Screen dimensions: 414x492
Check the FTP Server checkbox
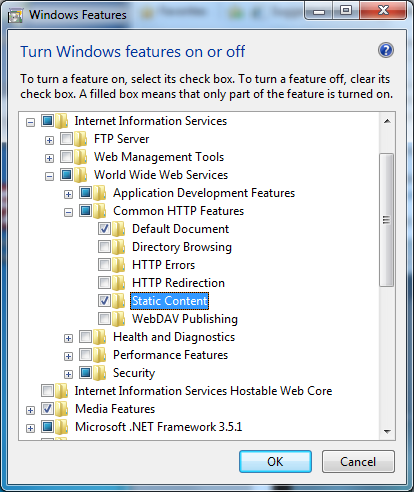(x=66, y=138)
